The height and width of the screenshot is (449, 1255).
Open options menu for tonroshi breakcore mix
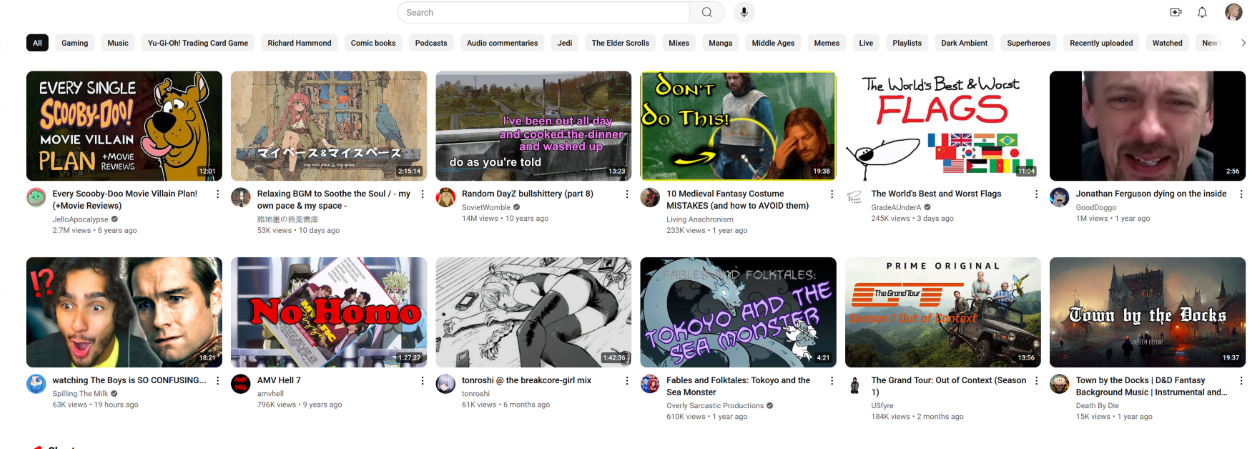point(627,381)
